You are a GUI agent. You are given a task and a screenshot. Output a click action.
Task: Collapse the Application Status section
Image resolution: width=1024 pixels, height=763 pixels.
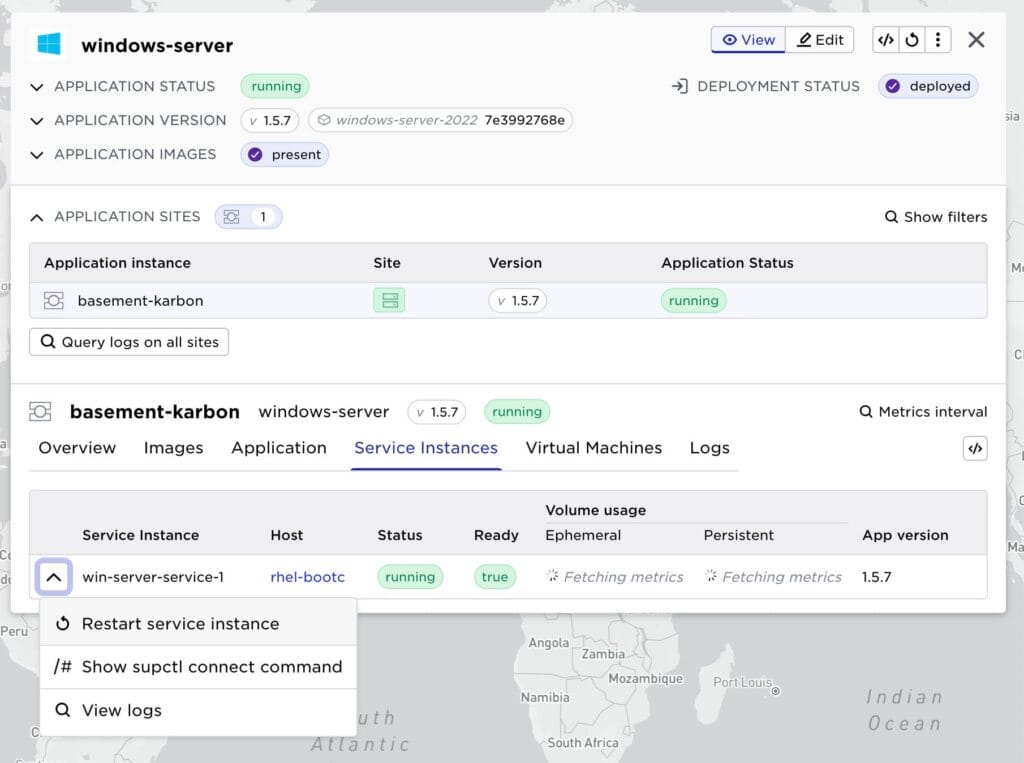point(37,87)
